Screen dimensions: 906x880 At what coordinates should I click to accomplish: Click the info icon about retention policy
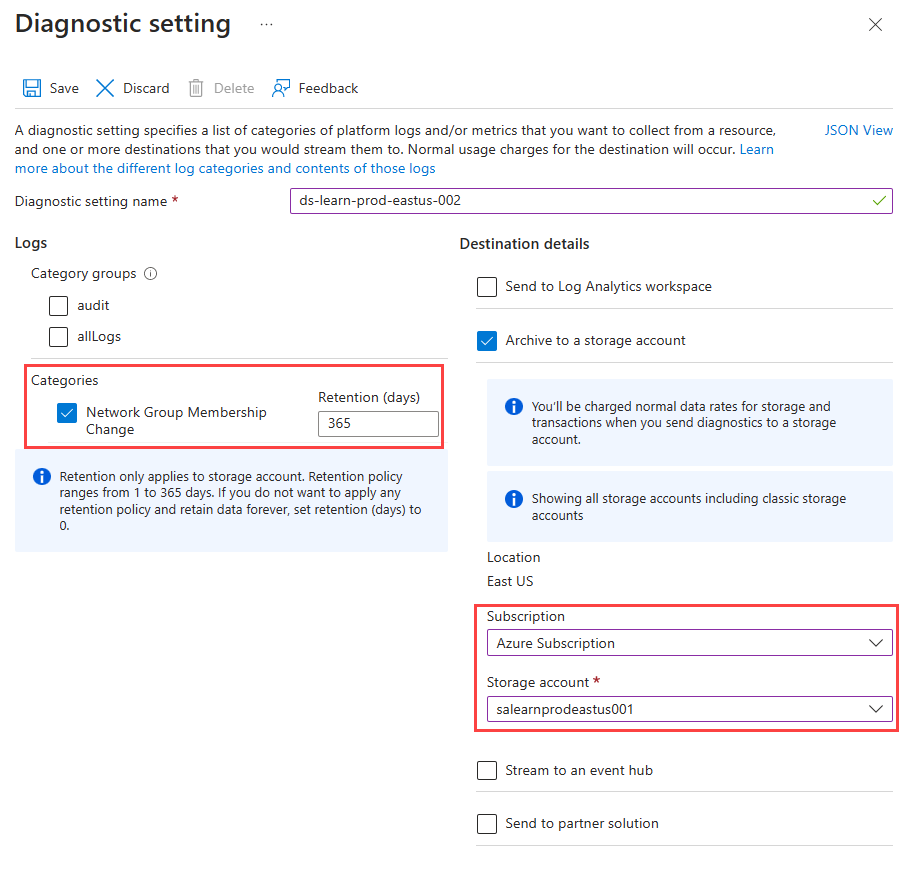pyautogui.click(x=41, y=477)
